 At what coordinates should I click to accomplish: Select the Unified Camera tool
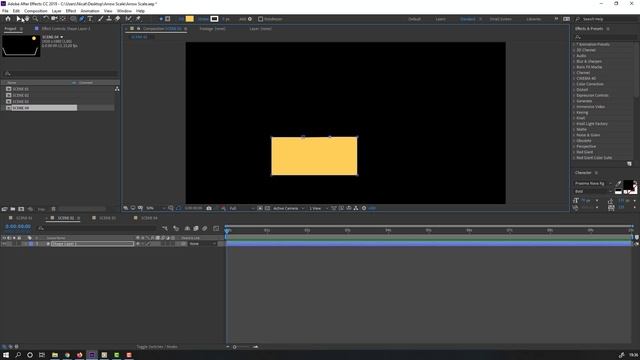(x=54, y=19)
